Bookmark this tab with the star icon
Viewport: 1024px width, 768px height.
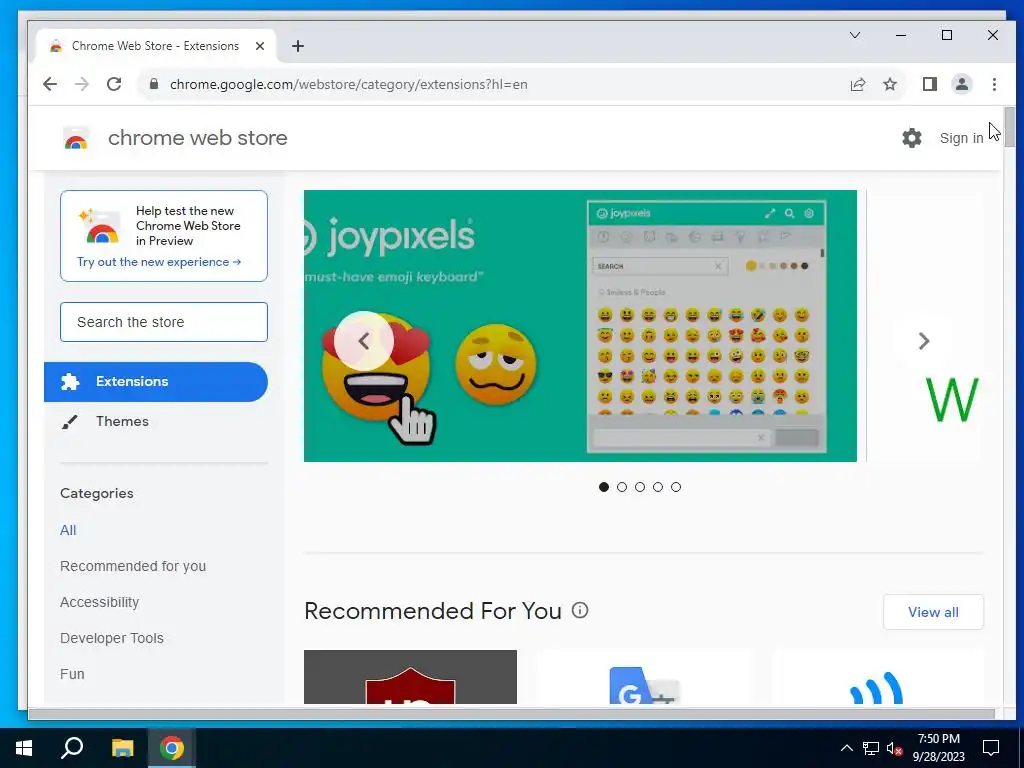(890, 84)
